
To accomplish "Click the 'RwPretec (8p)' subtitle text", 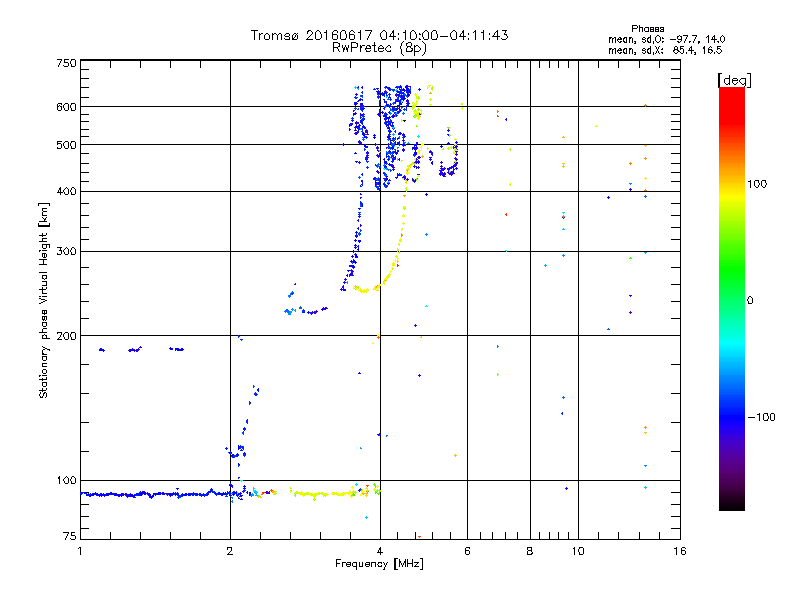I will (379, 48).
